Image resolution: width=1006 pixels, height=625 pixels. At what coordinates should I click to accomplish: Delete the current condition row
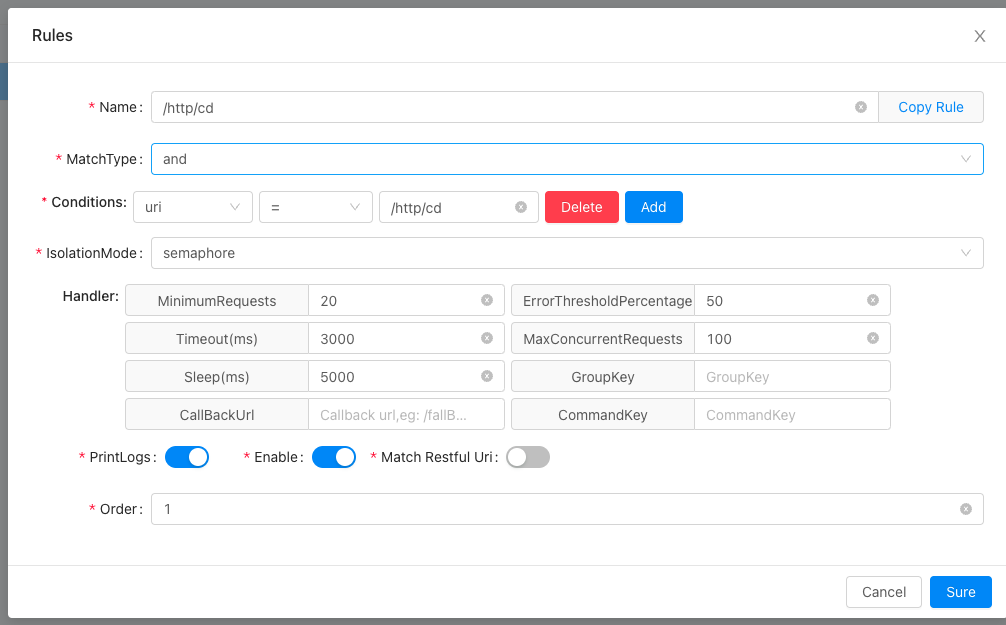click(581, 207)
